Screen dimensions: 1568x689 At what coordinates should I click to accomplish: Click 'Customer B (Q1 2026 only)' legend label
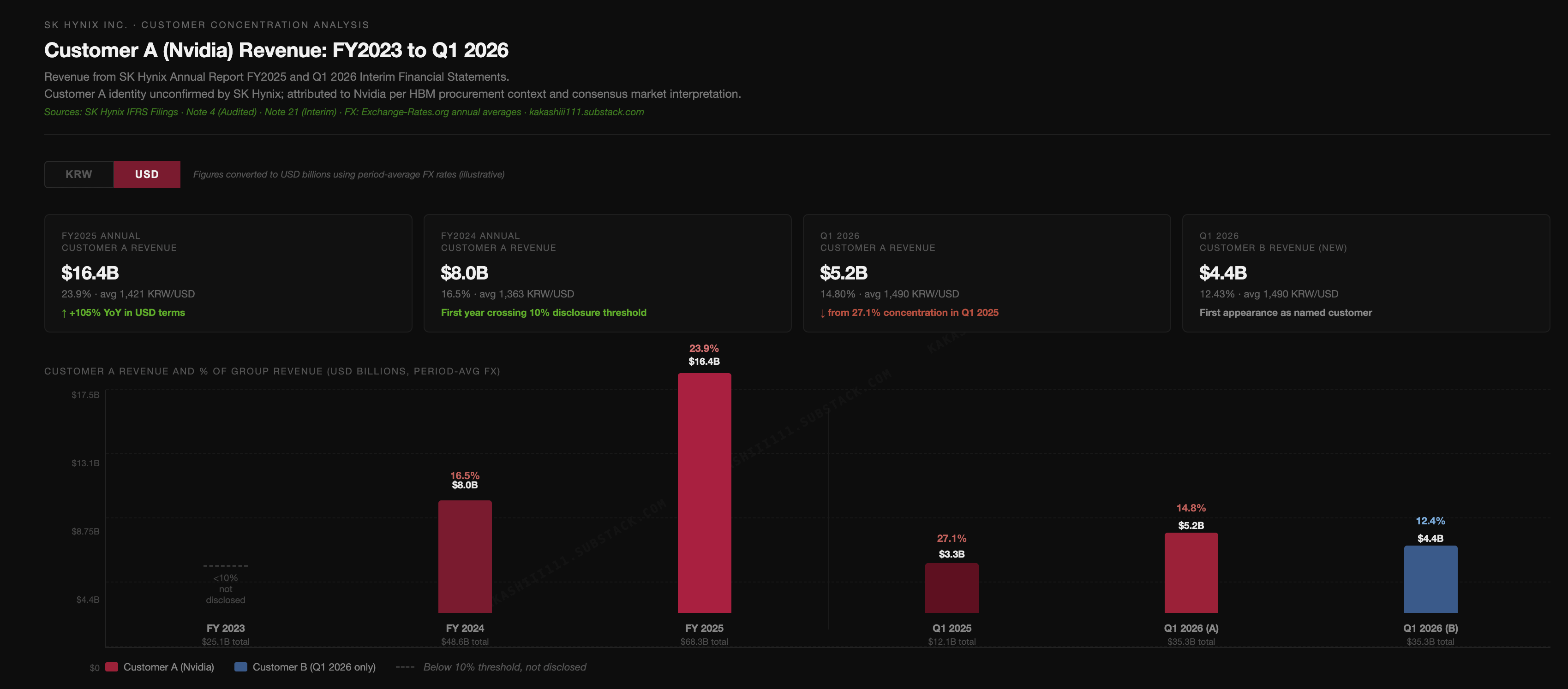(x=314, y=667)
